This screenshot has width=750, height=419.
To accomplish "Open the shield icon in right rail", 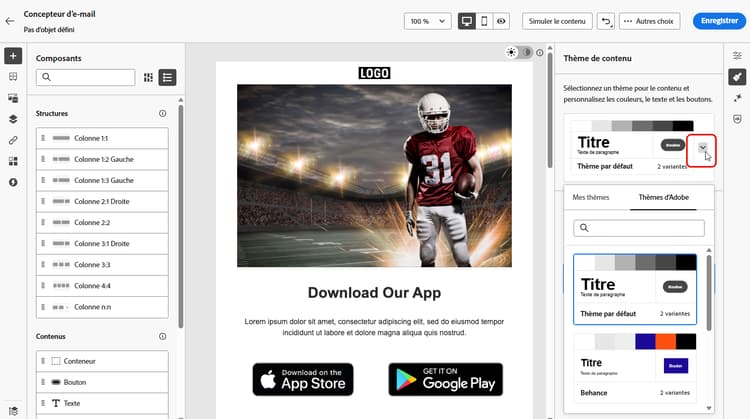I will 737,119.
